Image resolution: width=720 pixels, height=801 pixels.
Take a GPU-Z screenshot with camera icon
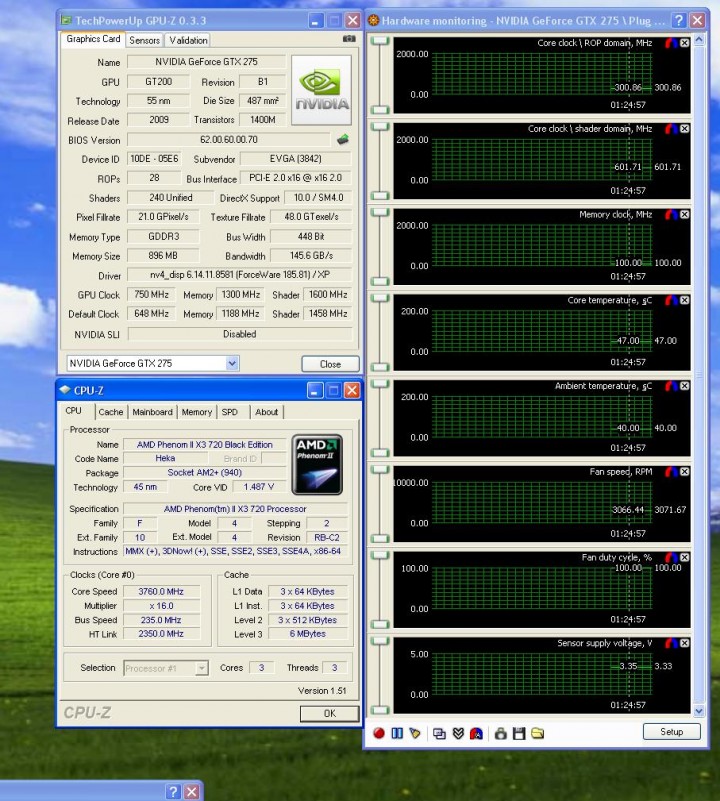(x=349, y=39)
